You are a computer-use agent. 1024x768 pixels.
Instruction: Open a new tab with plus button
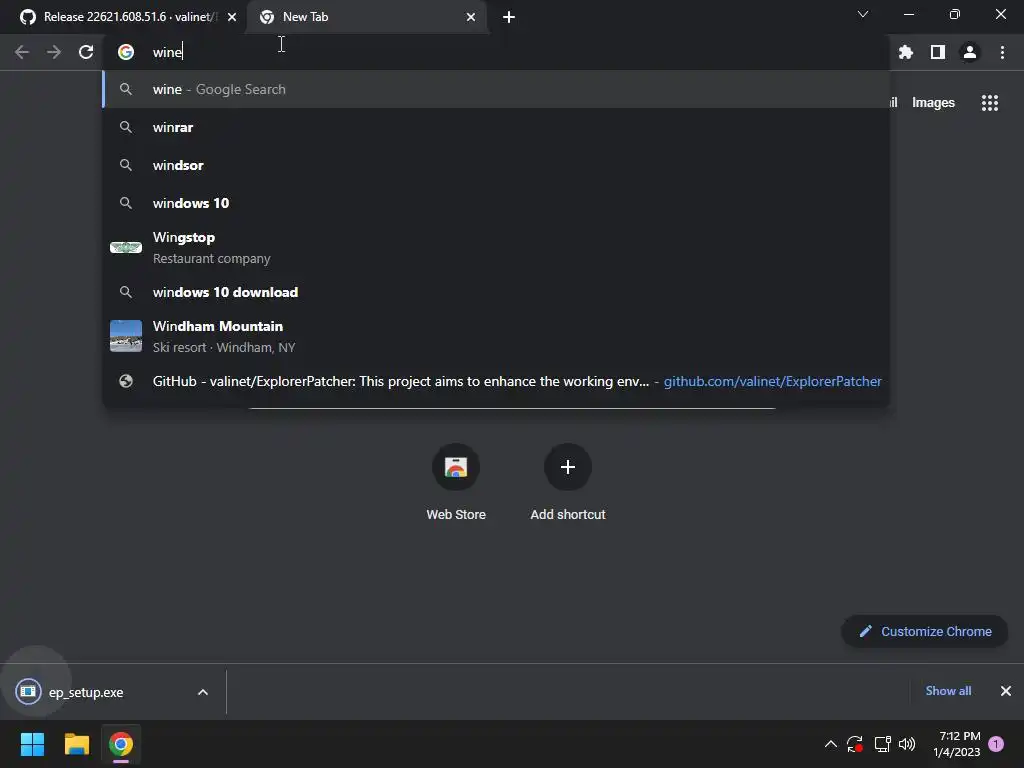[x=509, y=17]
